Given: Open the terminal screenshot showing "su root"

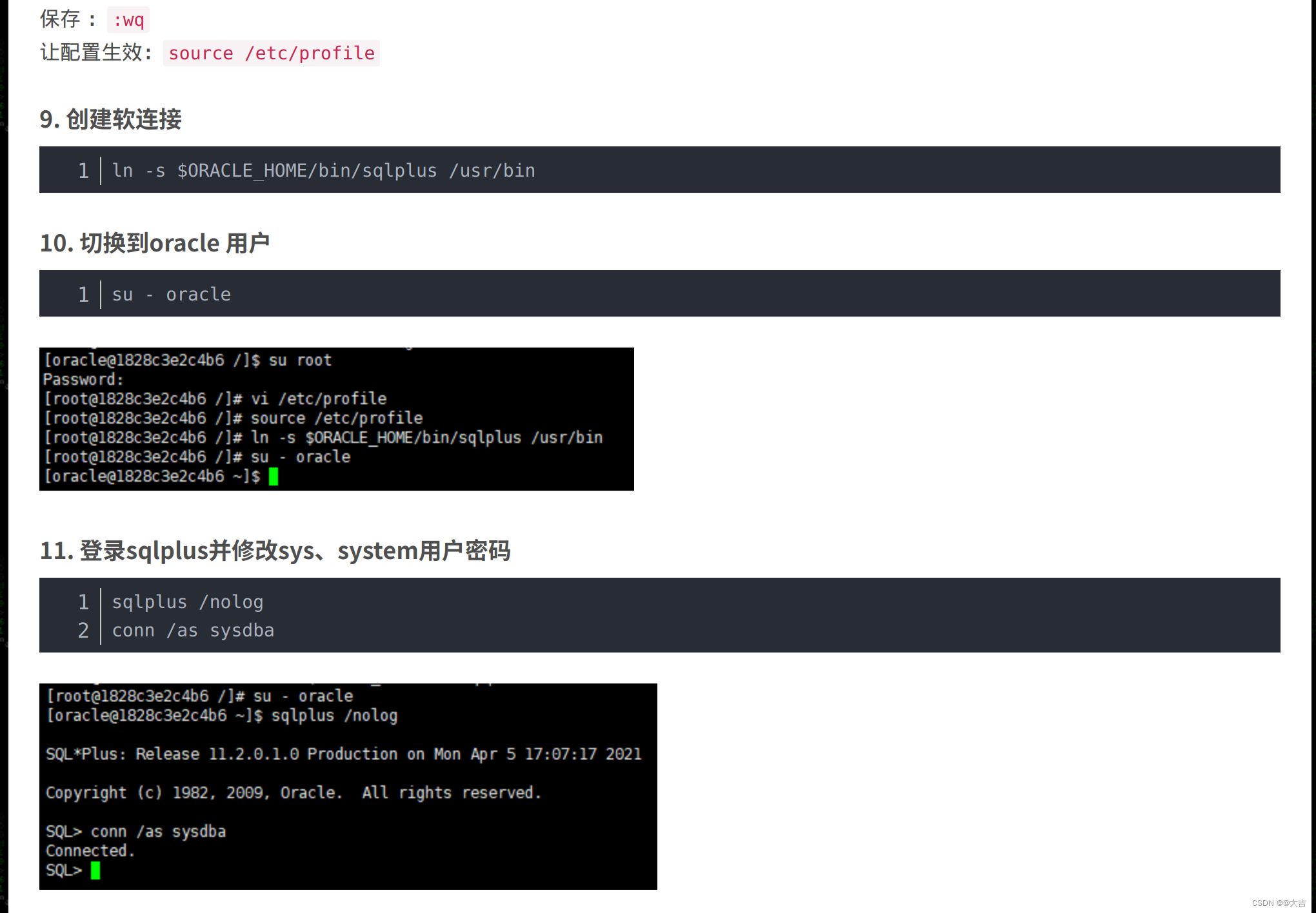Looking at the screenshot, I should 335,418.
